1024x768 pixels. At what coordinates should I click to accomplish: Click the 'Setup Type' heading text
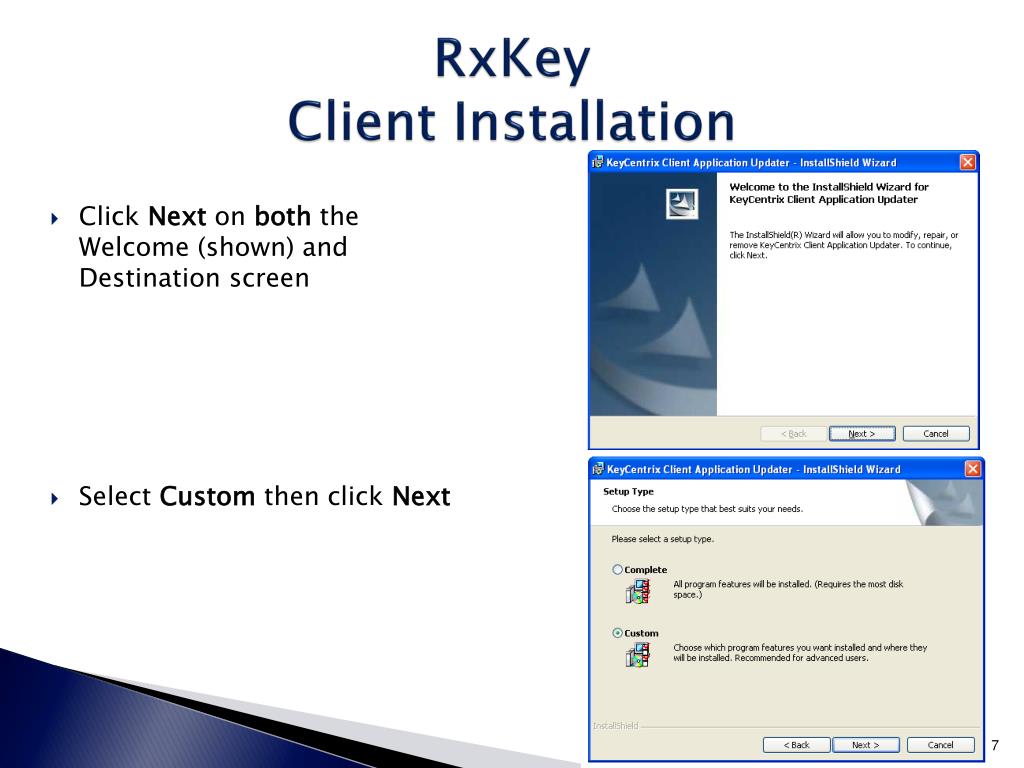click(x=628, y=492)
